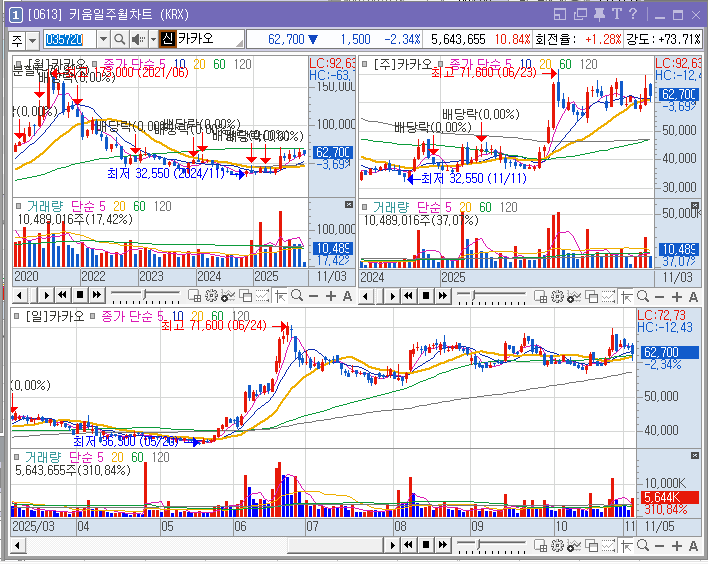Open the dropdown arrow beside the speaker icon

[x=153, y=40]
